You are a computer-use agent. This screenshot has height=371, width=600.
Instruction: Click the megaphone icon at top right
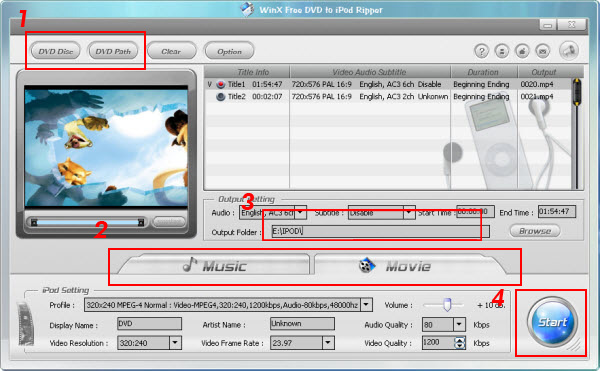point(569,50)
